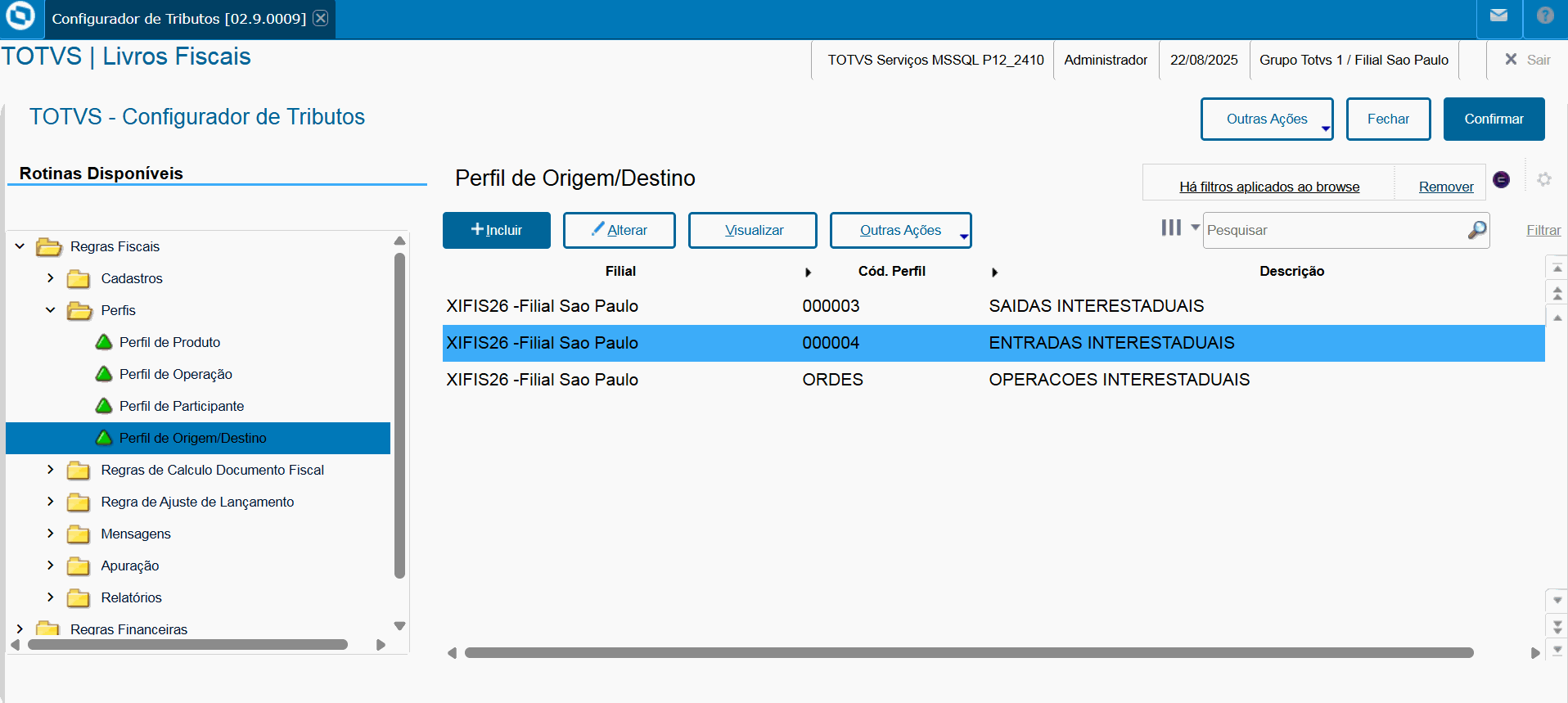Click the Relatórios folder icon
1568x703 pixels.
79,597
